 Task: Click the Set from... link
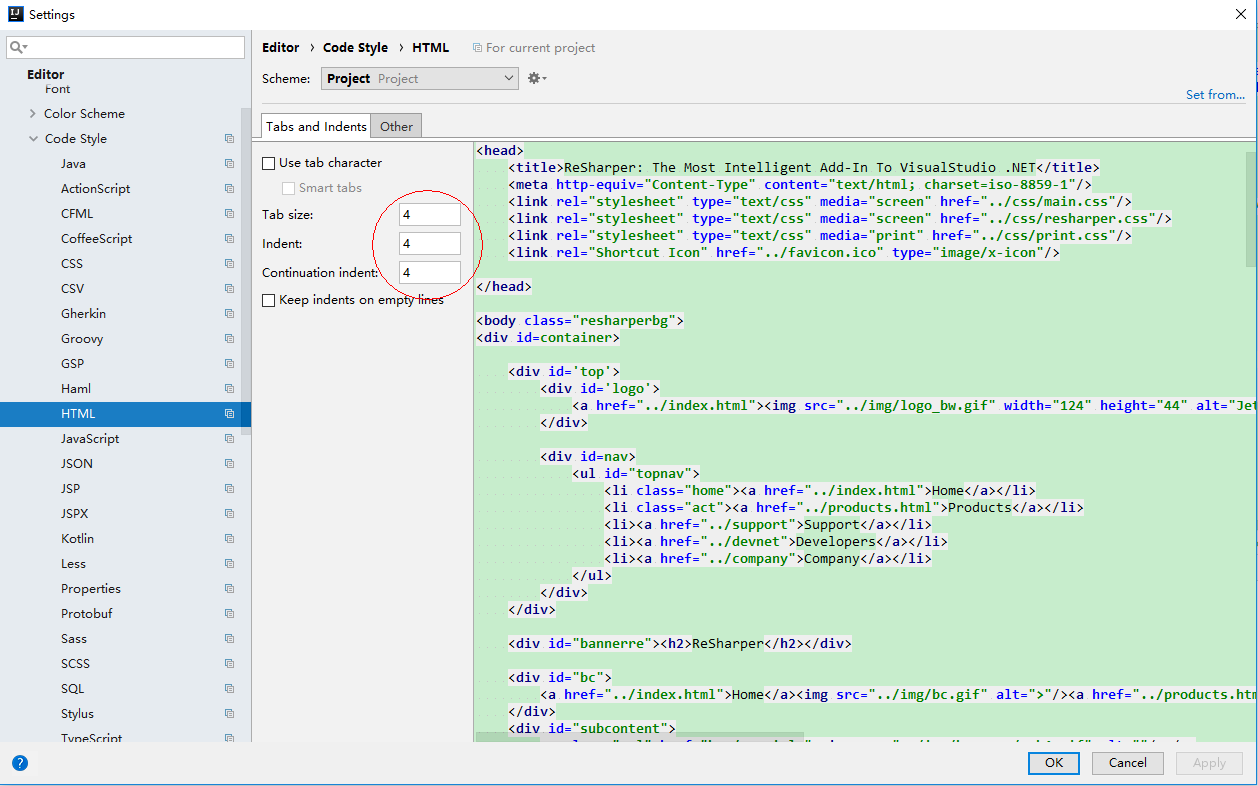coord(1215,95)
